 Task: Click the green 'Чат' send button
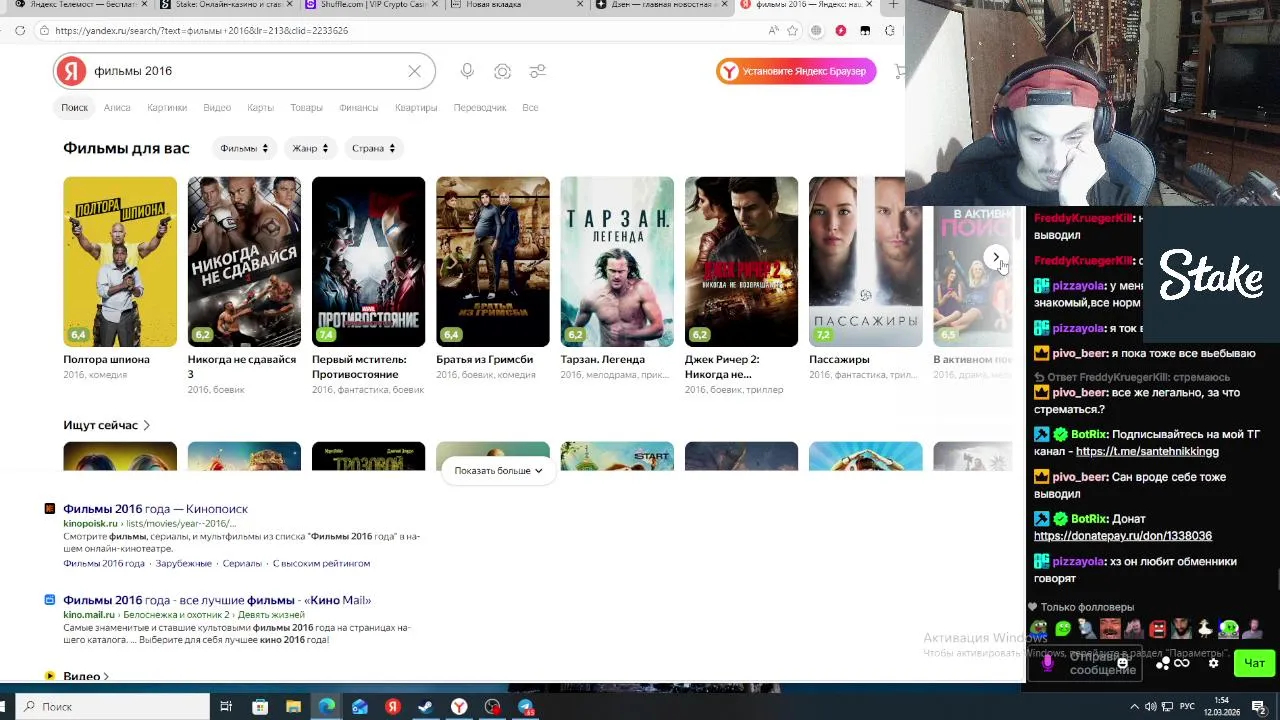tap(1254, 663)
